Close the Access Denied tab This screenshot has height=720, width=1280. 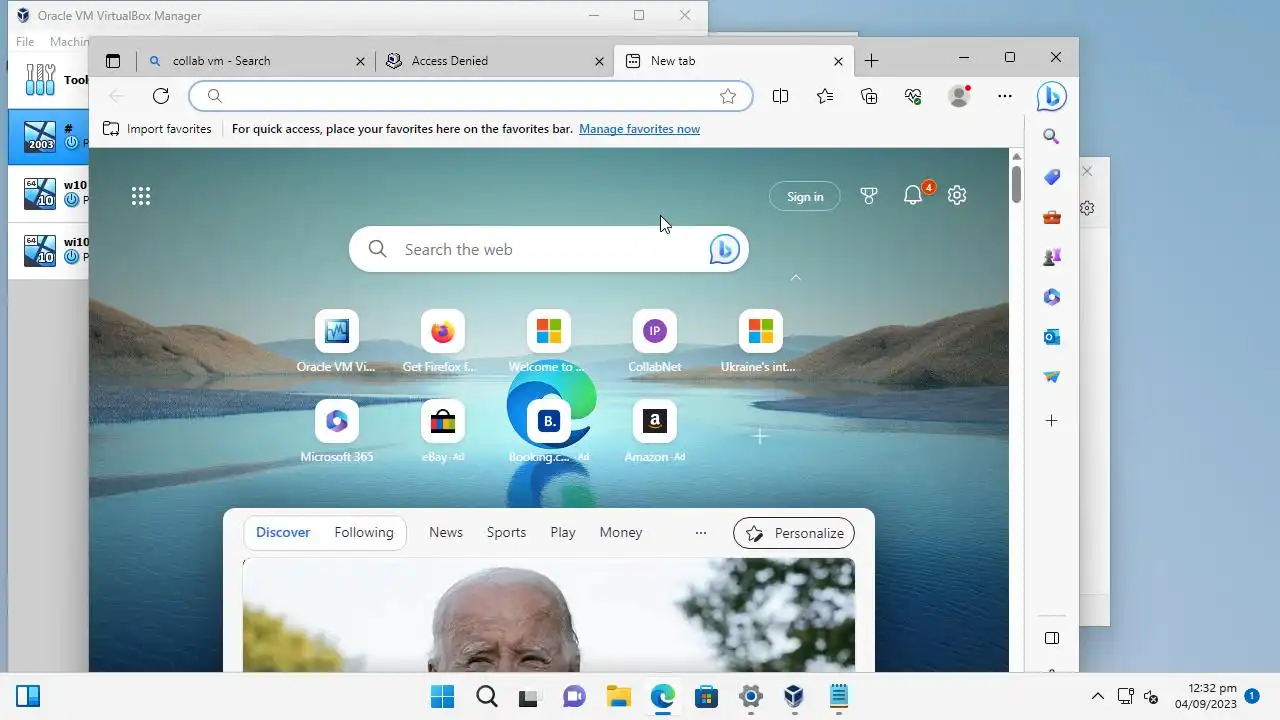(600, 61)
